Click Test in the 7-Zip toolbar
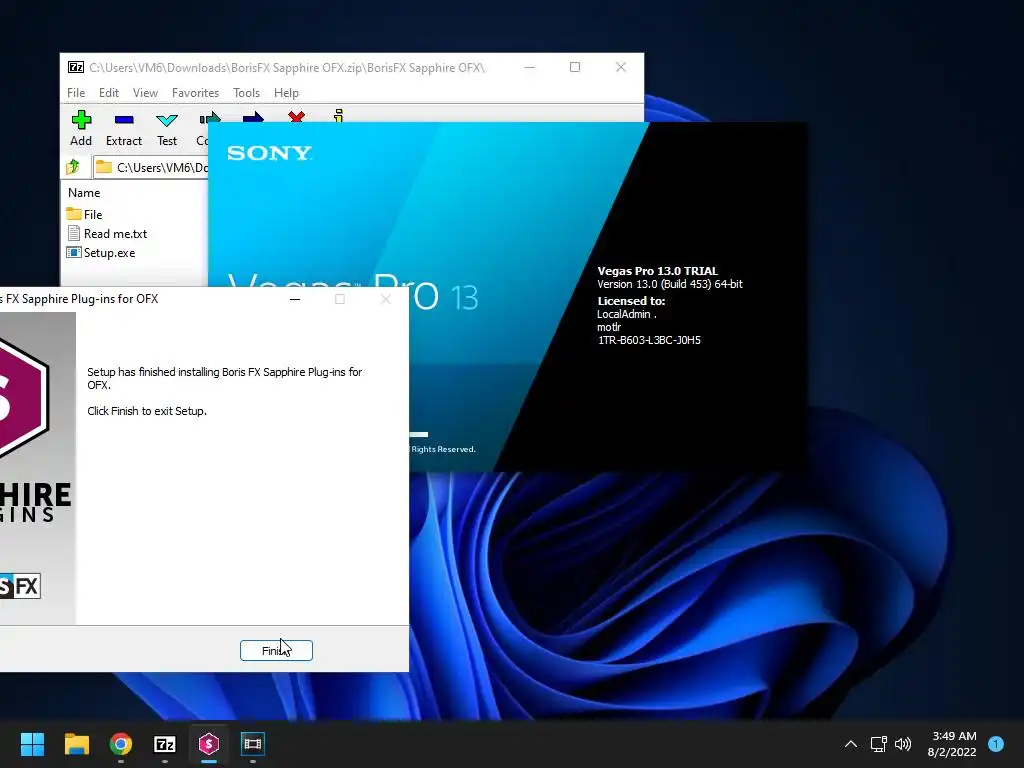This screenshot has height=768, width=1024. click(167, 128)
